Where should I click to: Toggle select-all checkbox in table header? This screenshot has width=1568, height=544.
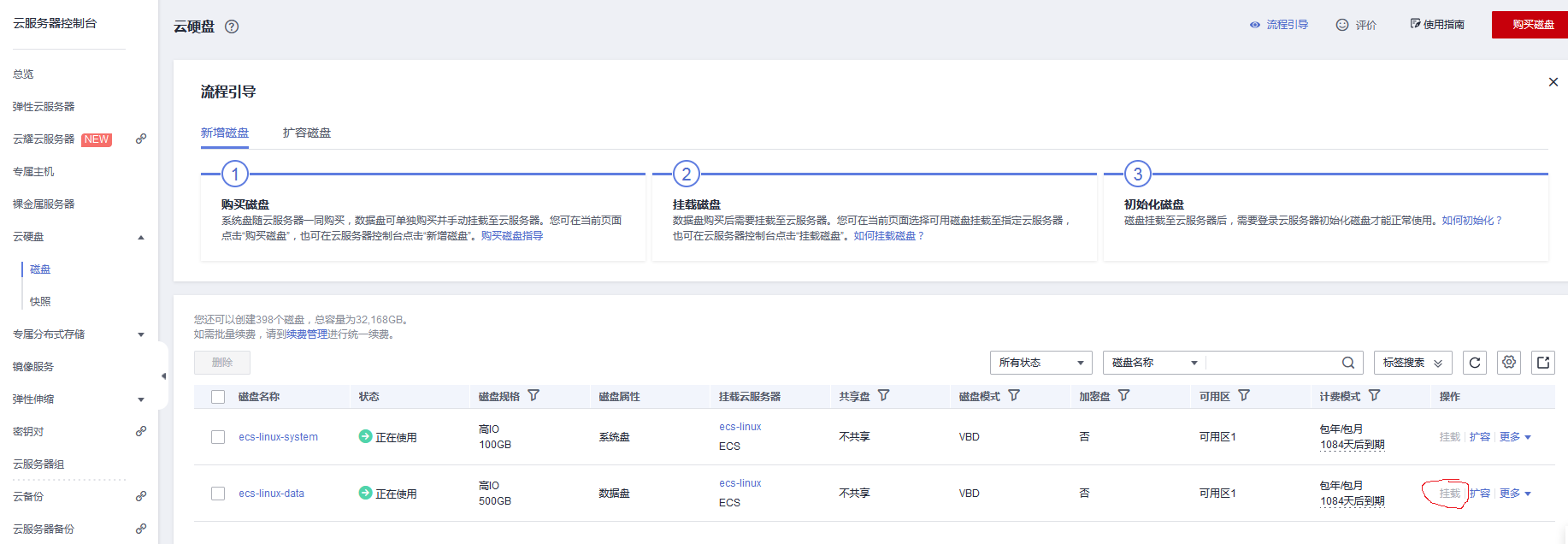[218, 397]
